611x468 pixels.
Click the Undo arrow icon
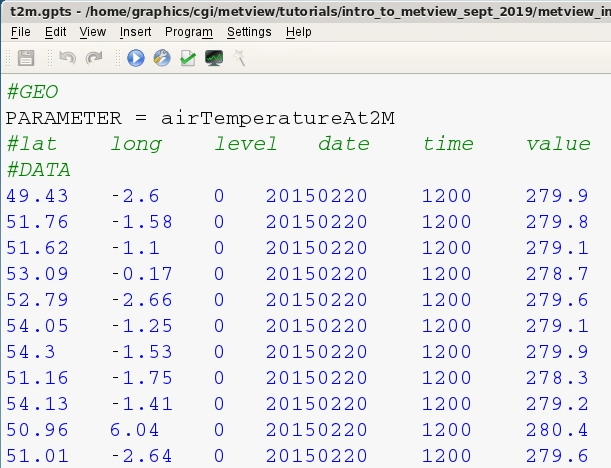pyautogui.click(x=67, y=58)
